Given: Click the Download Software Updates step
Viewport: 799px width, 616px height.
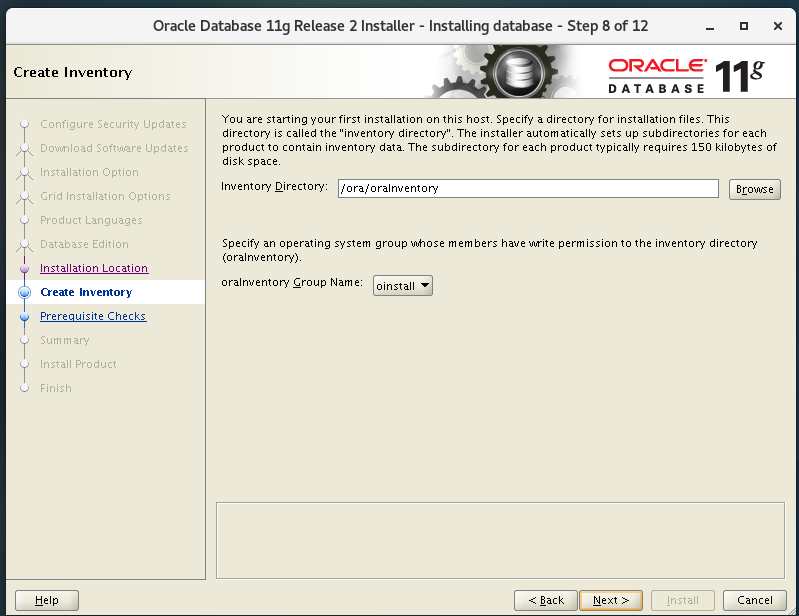Looking at the screenshot, I should point(114,148).
